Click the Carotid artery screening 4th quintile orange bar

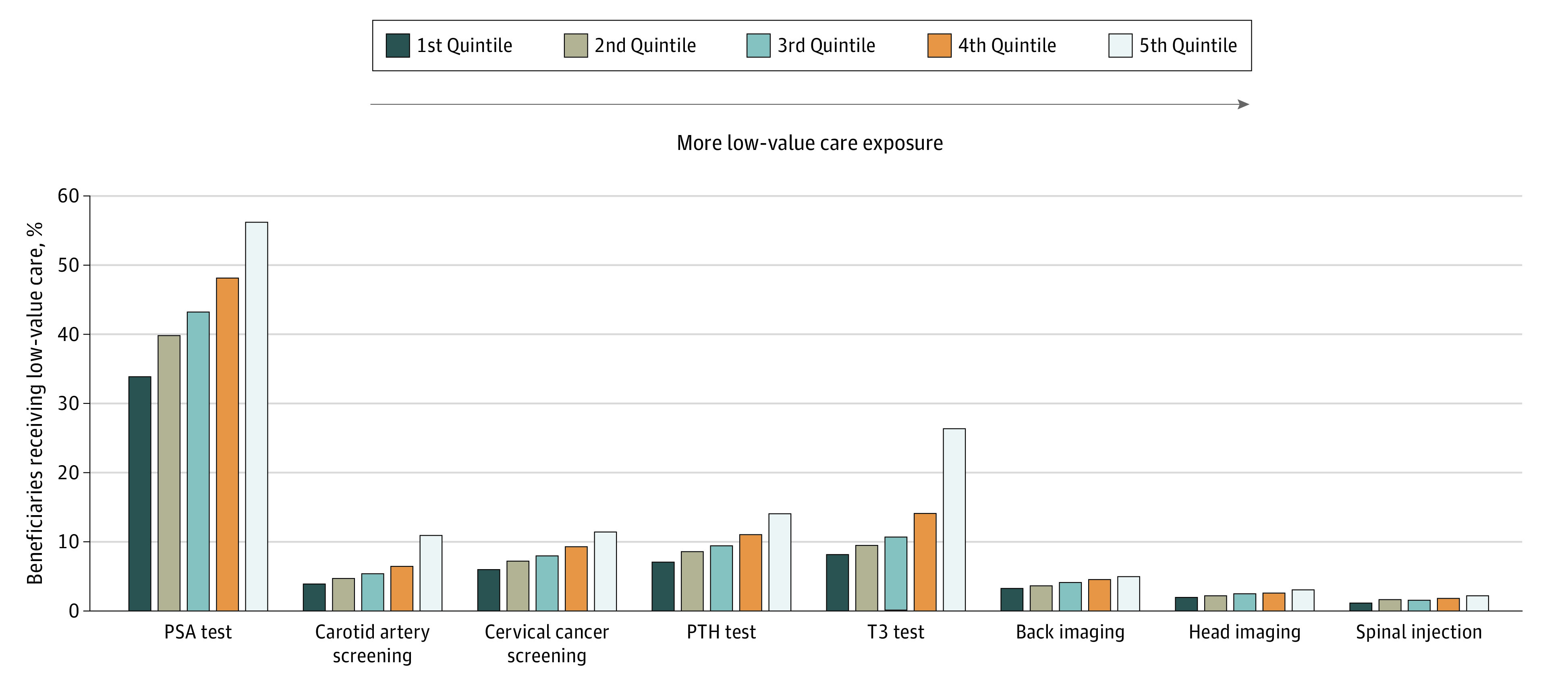pos(402,589)
